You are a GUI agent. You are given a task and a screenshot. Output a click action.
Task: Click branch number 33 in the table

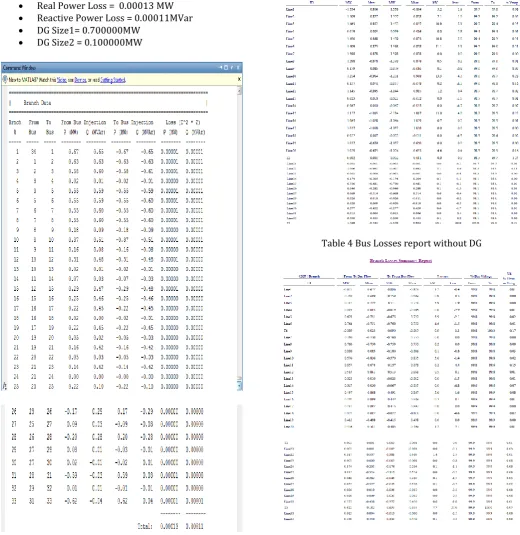pos(14,501)
